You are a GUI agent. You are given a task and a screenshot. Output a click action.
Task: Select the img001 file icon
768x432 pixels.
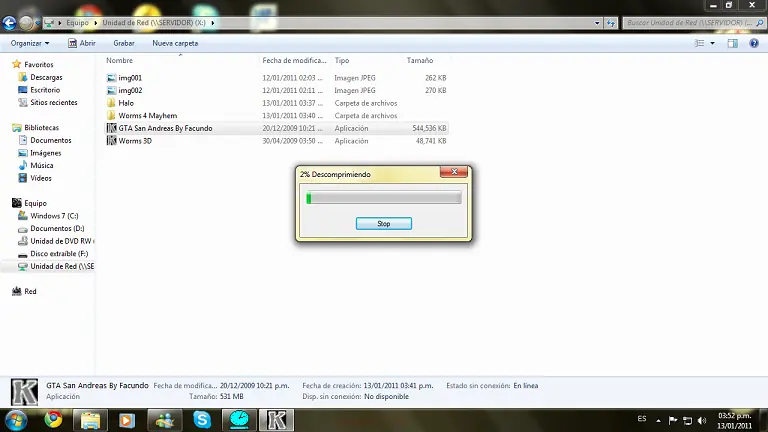point(111,77)
